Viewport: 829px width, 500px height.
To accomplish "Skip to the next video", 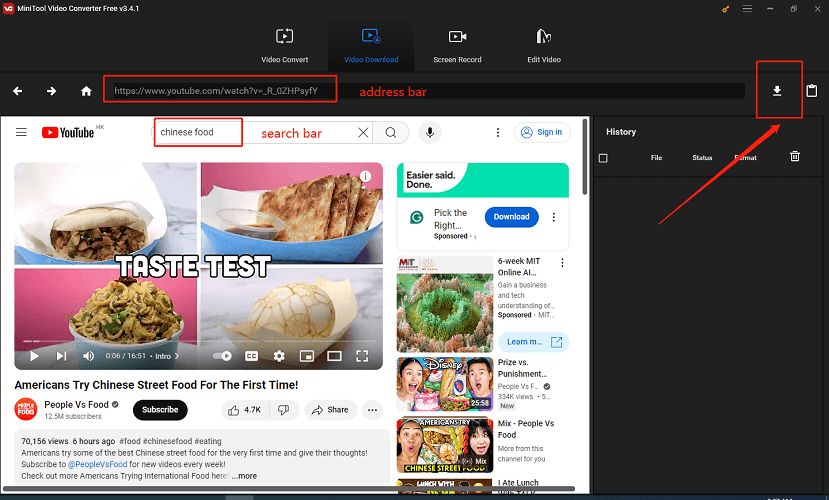I will pyautogui.click(x=61, y=356).
